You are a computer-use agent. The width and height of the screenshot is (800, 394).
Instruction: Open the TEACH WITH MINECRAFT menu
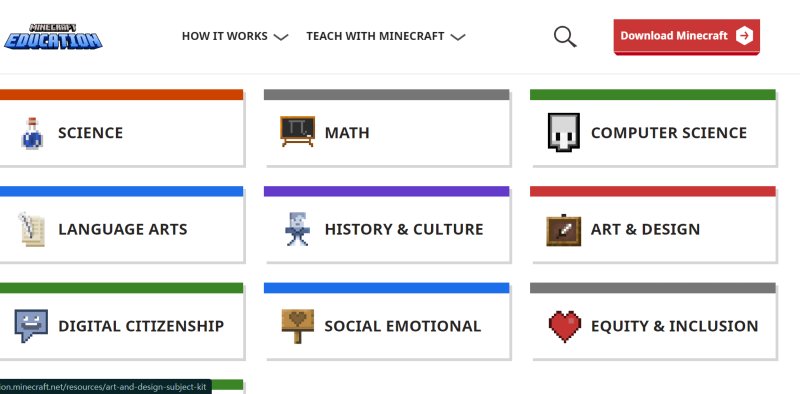tap(375, 36)
